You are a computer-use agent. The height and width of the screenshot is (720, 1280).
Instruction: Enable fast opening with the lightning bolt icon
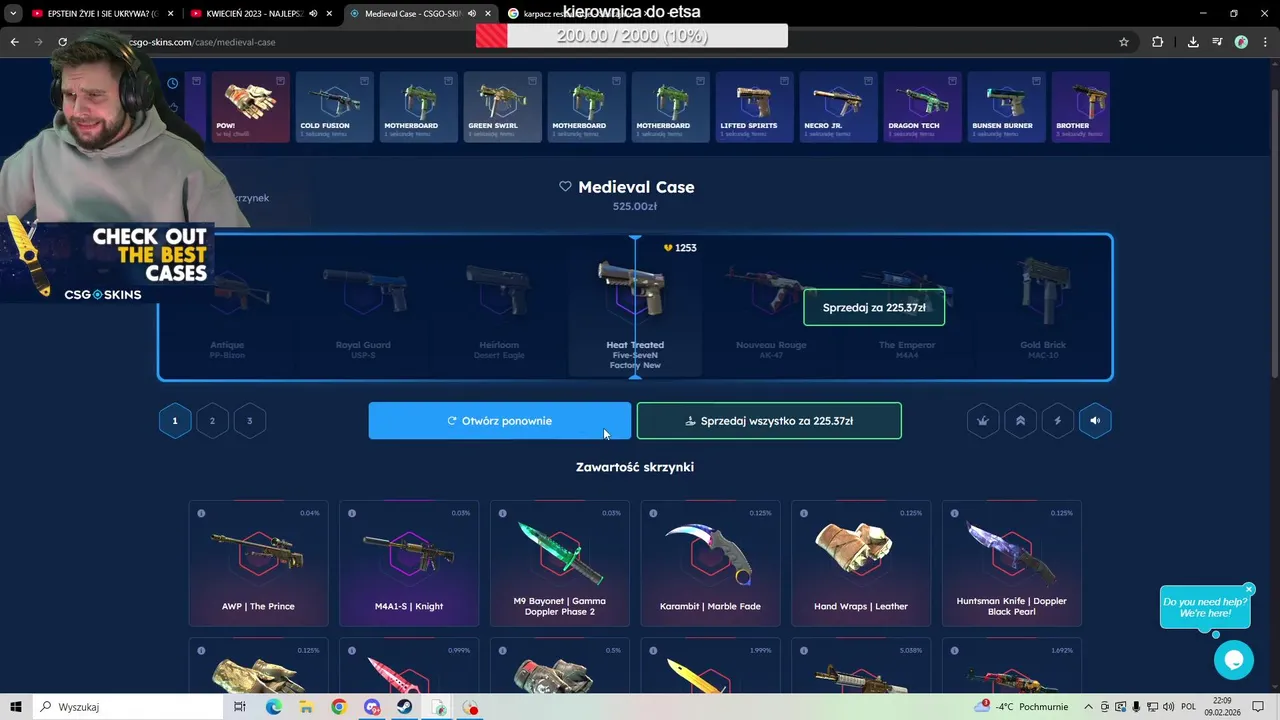click(1058, 421)
